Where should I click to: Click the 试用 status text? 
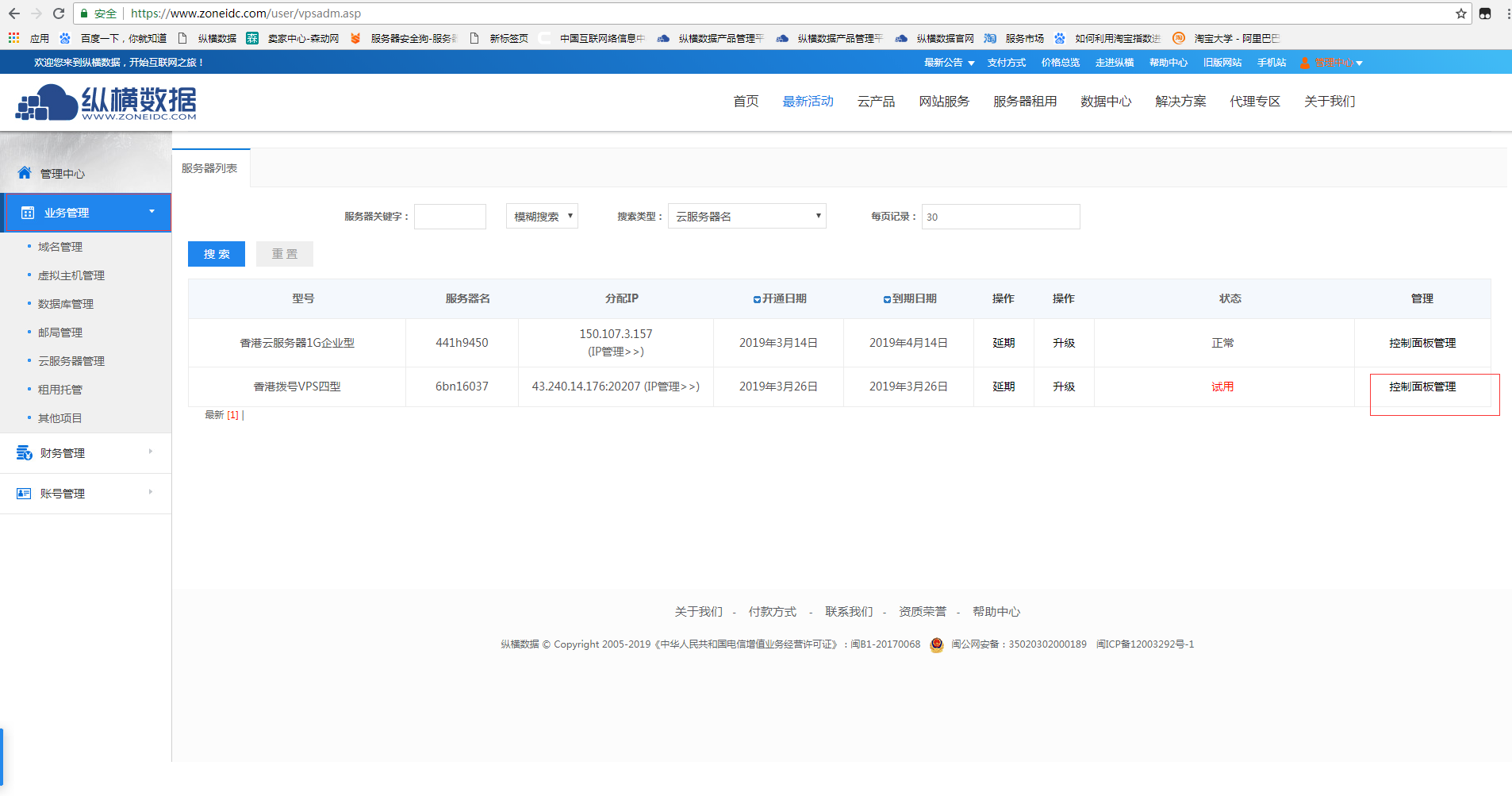1222,386
